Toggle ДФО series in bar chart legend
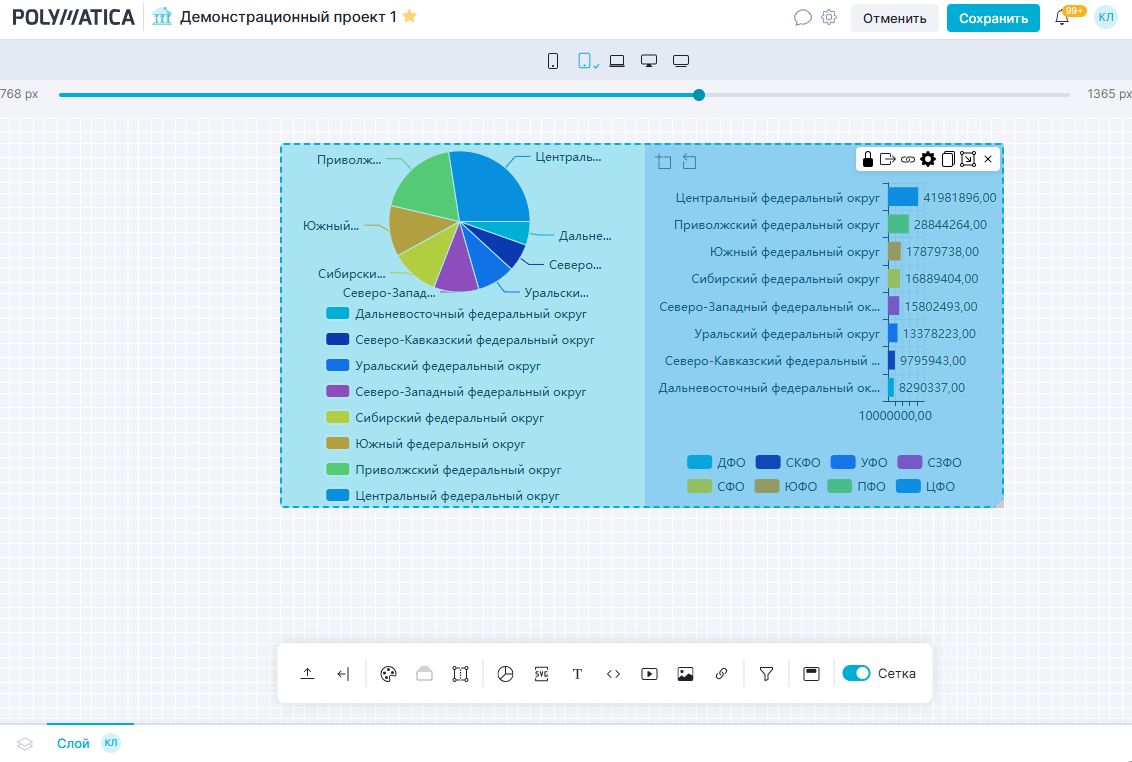1132x762 pixels. click(x=714, y=463)
